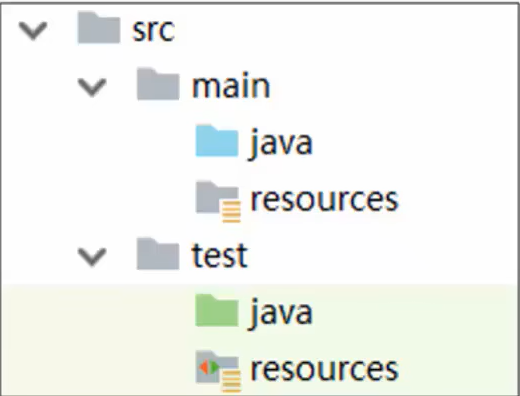520x396 pixels.
Task: Click the gray src folder icon
Action: tap(99, 28)
